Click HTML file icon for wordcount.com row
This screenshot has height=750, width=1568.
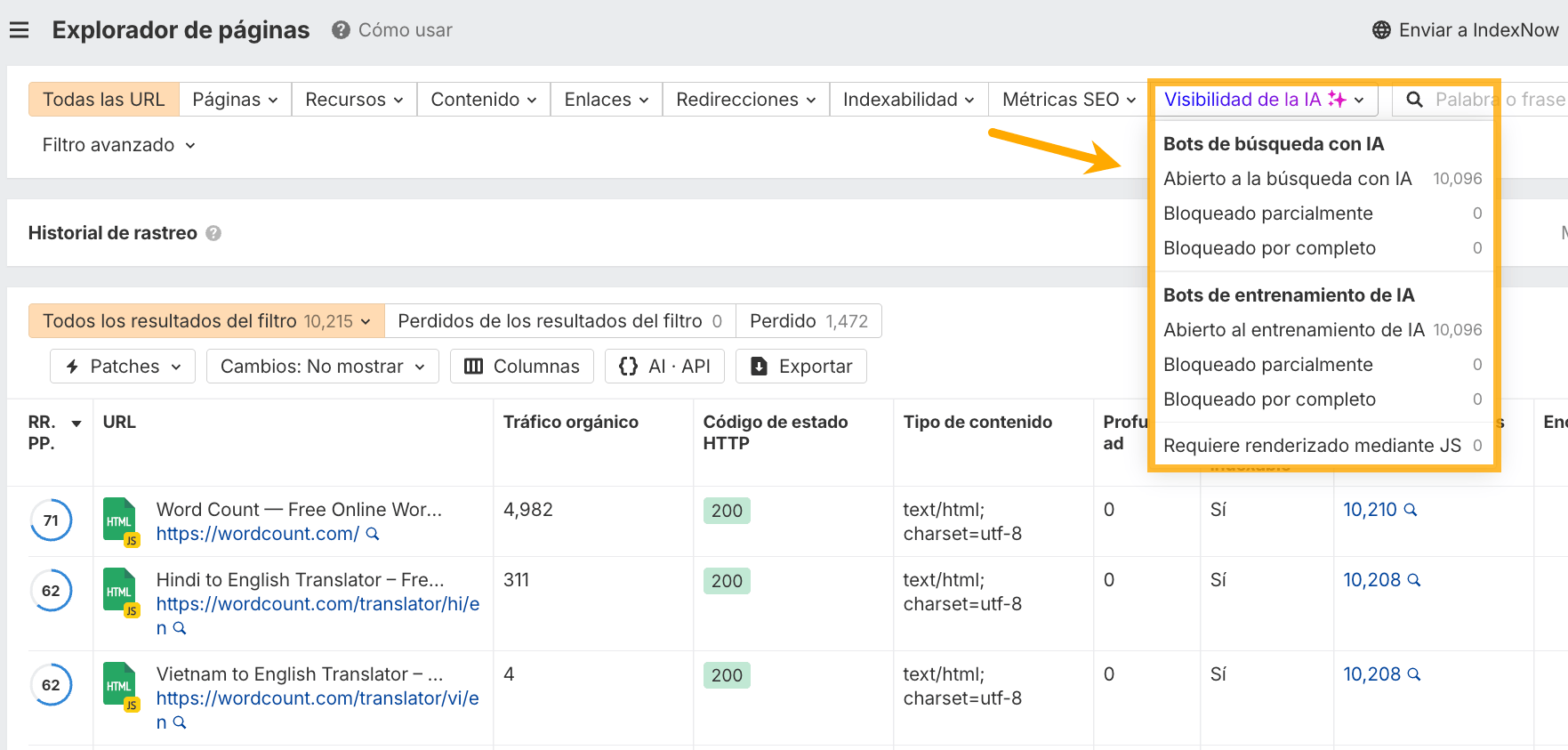pos(120,520)
